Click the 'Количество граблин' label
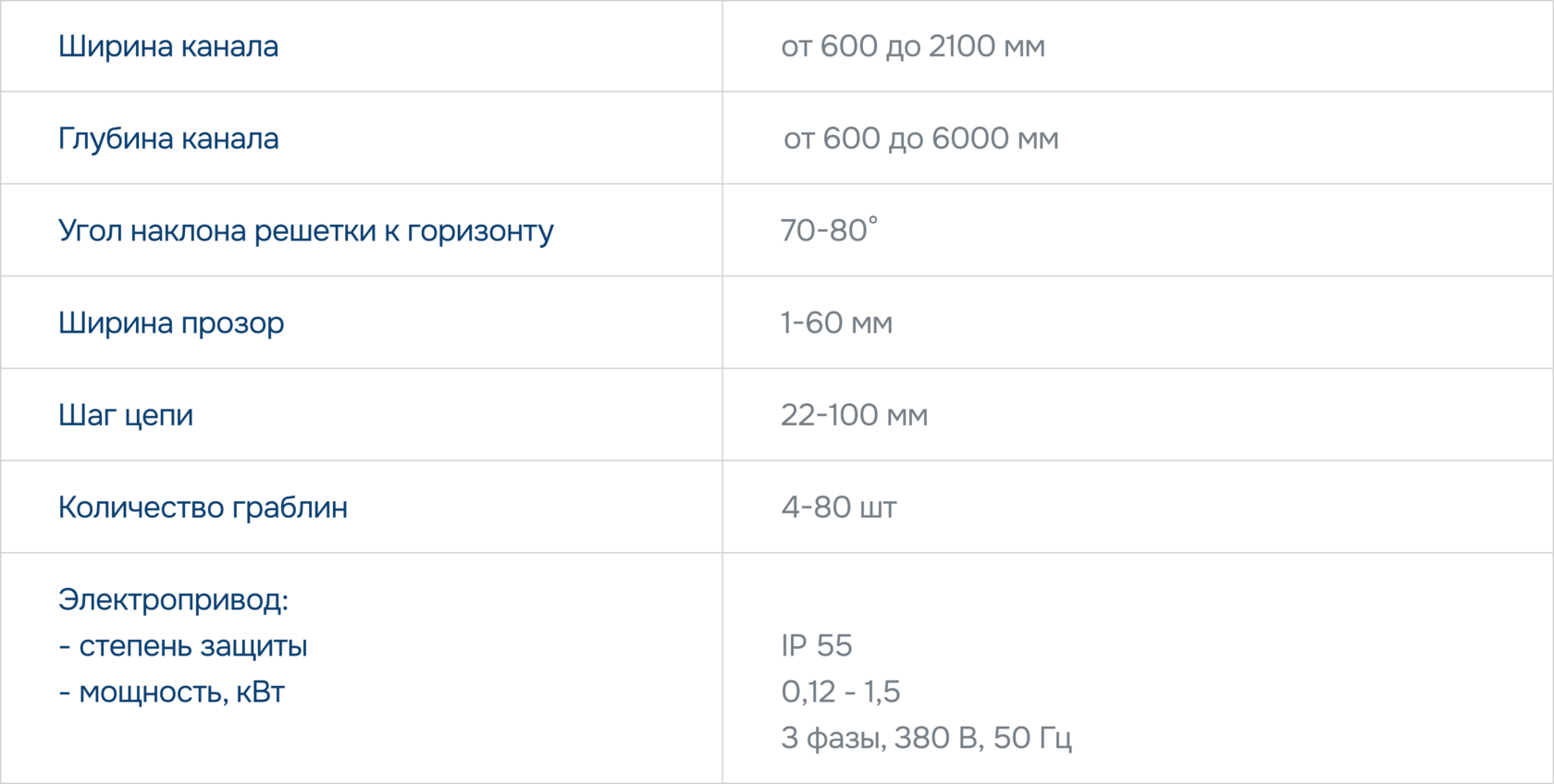Viewport: 1554px width, 784px height. click(x=203, y=508)
